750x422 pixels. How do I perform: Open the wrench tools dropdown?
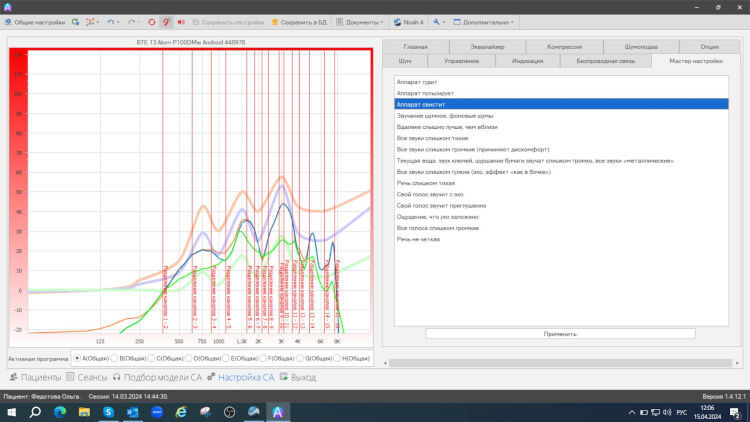coord(439,22)
